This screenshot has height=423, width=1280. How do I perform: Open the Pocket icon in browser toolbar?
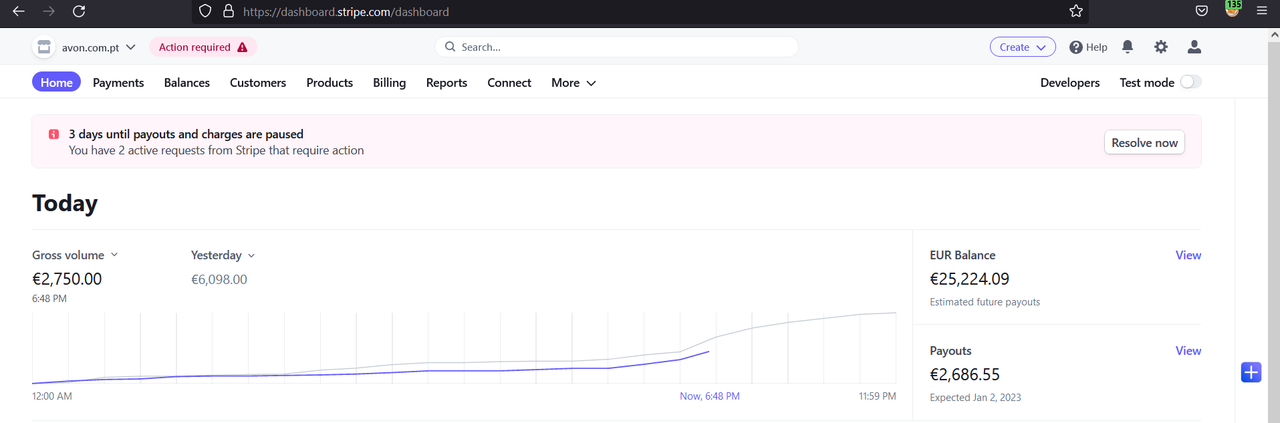click(1202, 11)
